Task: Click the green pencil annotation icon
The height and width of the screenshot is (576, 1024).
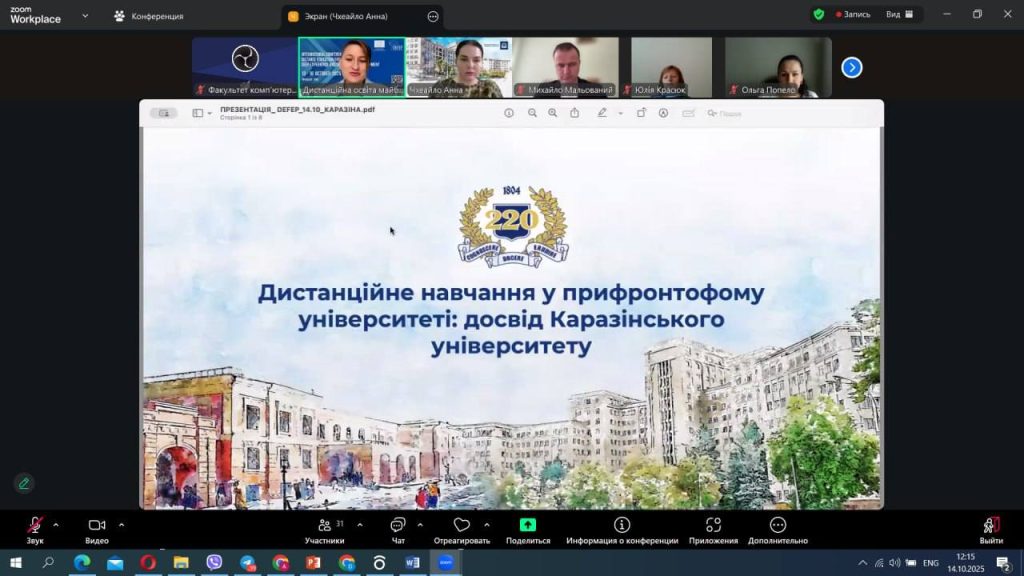Action: click(x=24, y=483)
